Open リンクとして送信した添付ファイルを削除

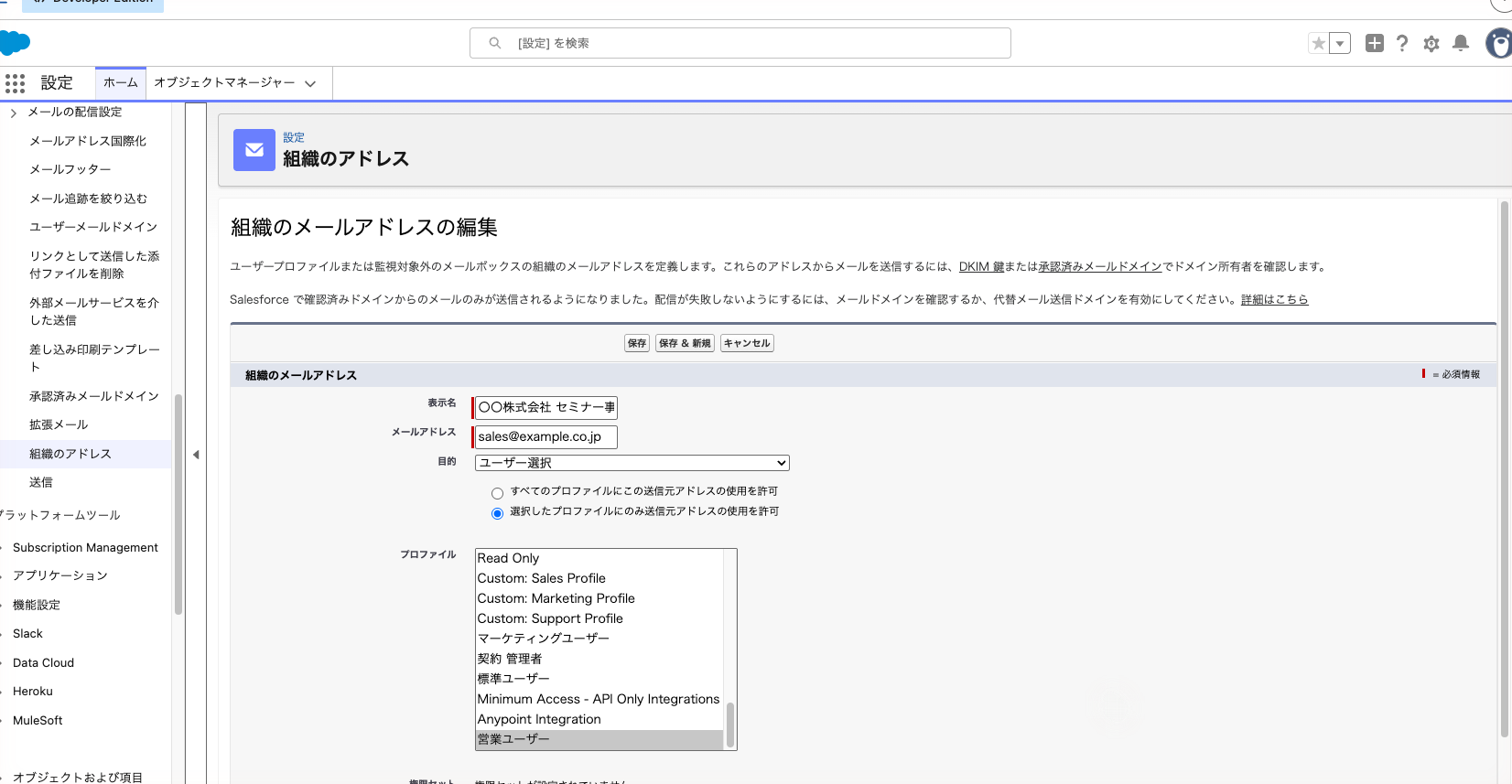[x=94, y=264]
